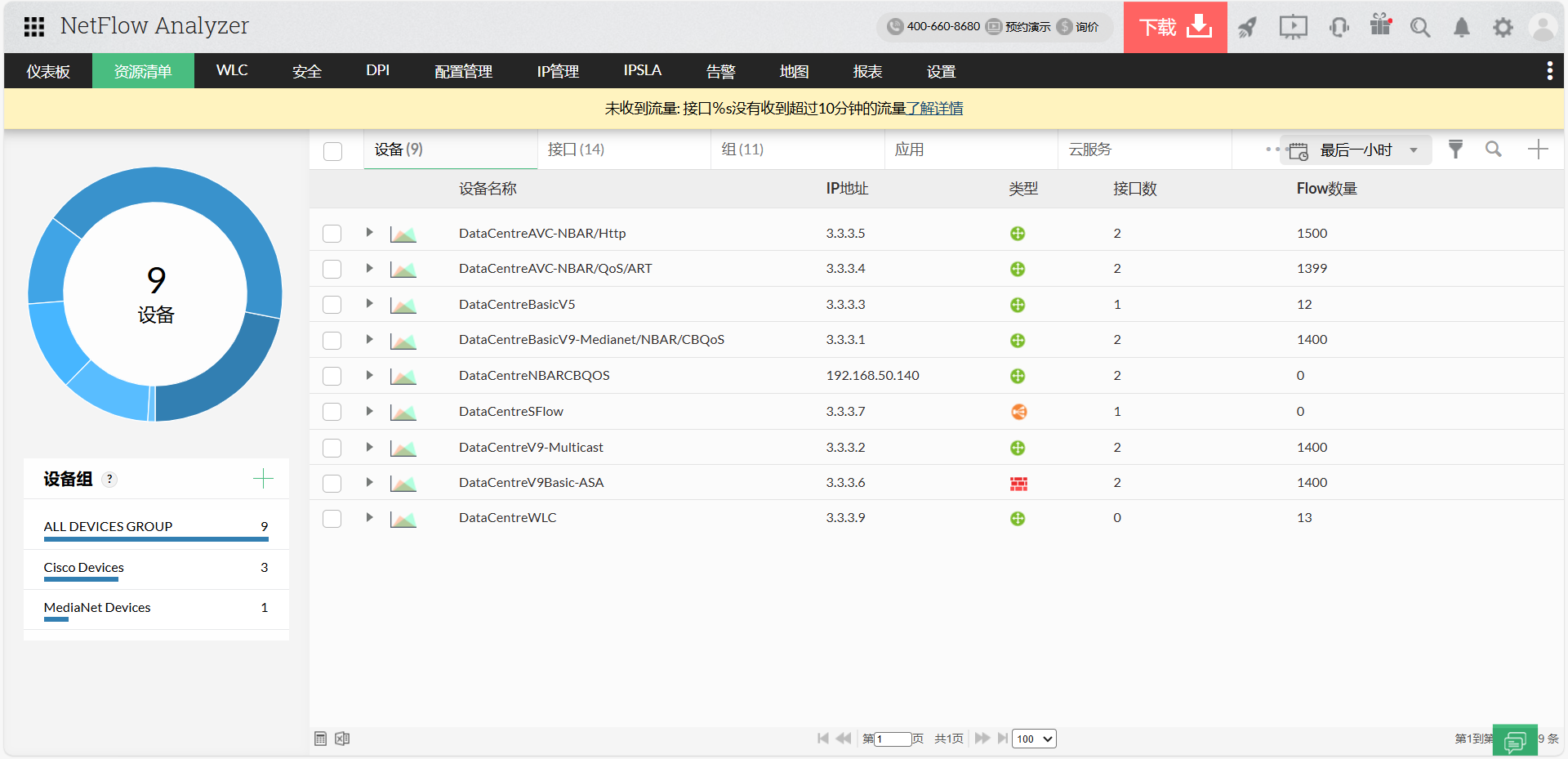Click the gift box icon
This screenshot has height=759, width=1568.
(1380, 25)
